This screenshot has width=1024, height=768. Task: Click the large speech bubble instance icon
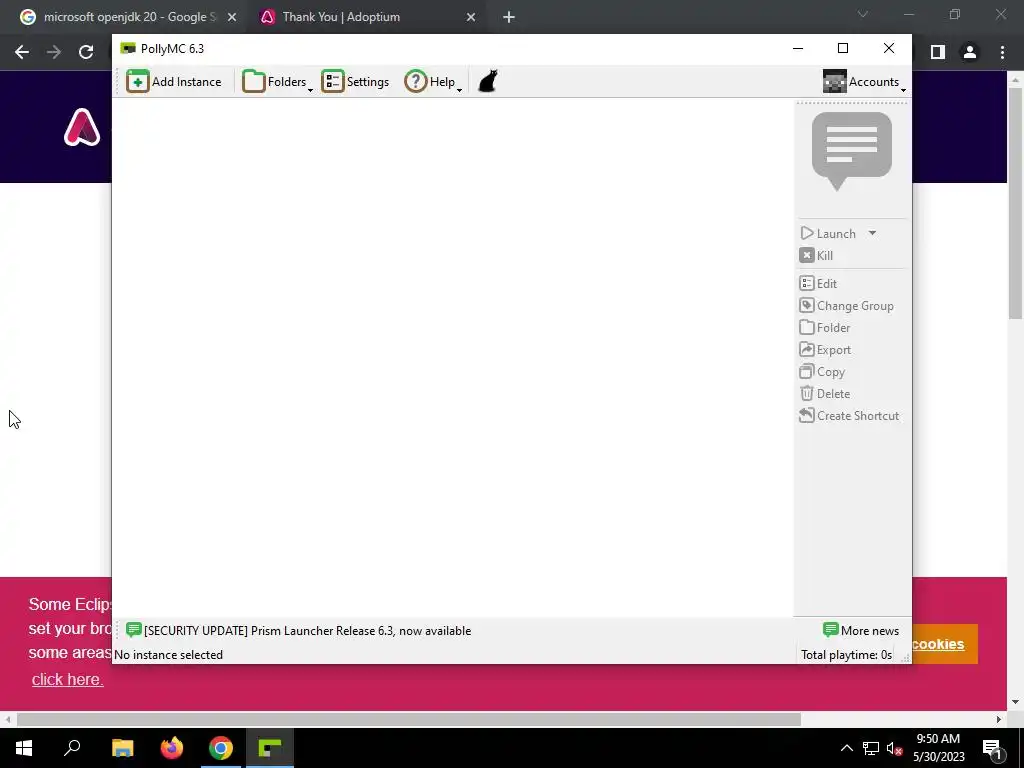click(852, 152)
